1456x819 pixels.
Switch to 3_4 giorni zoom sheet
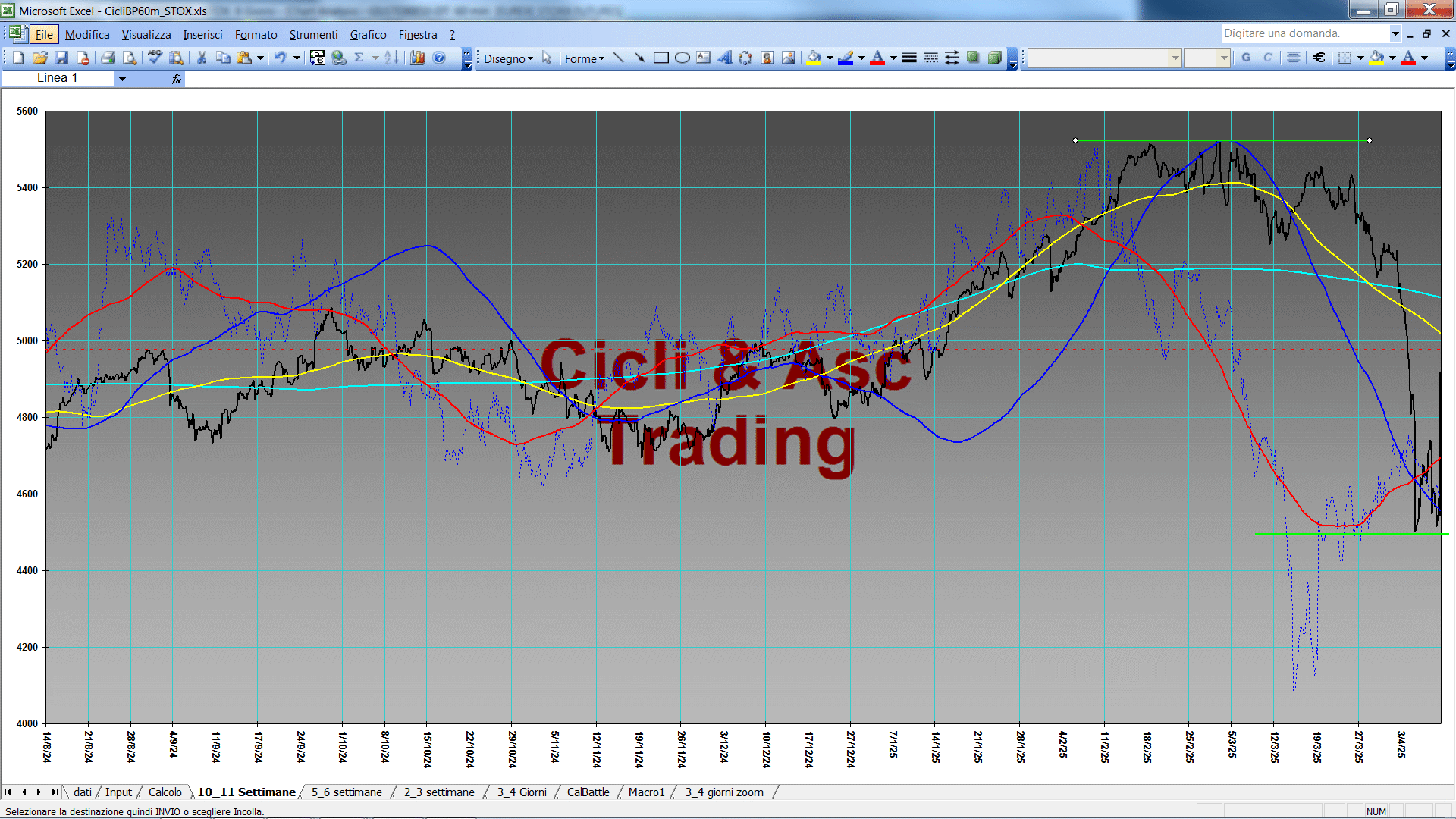(x=724, y=792)
